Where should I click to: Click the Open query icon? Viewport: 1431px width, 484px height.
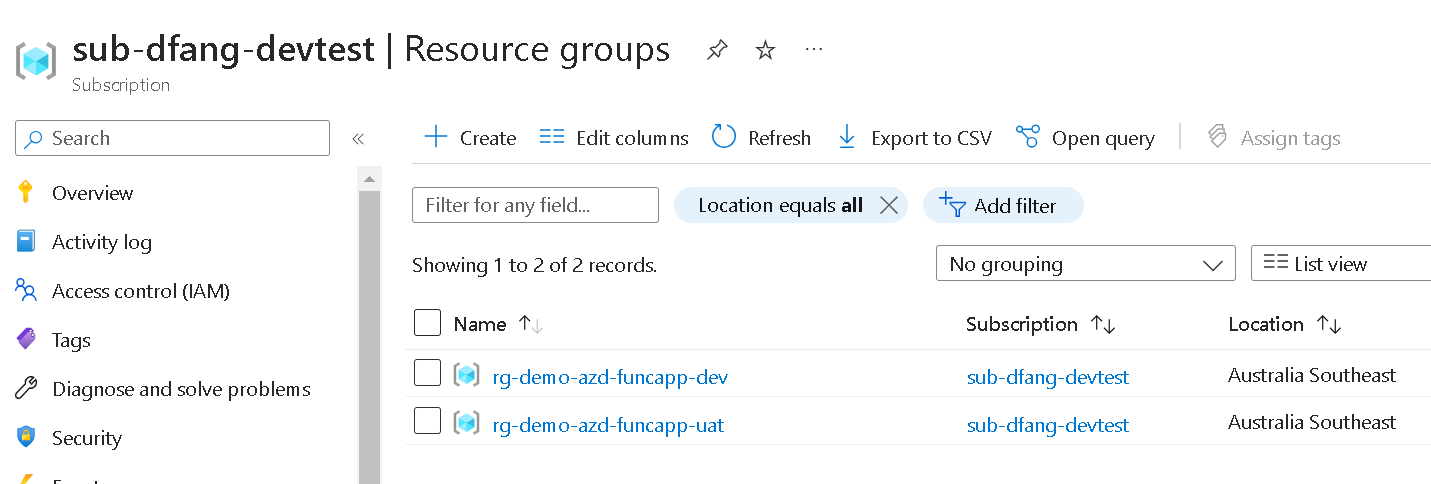coord(1027,137)
